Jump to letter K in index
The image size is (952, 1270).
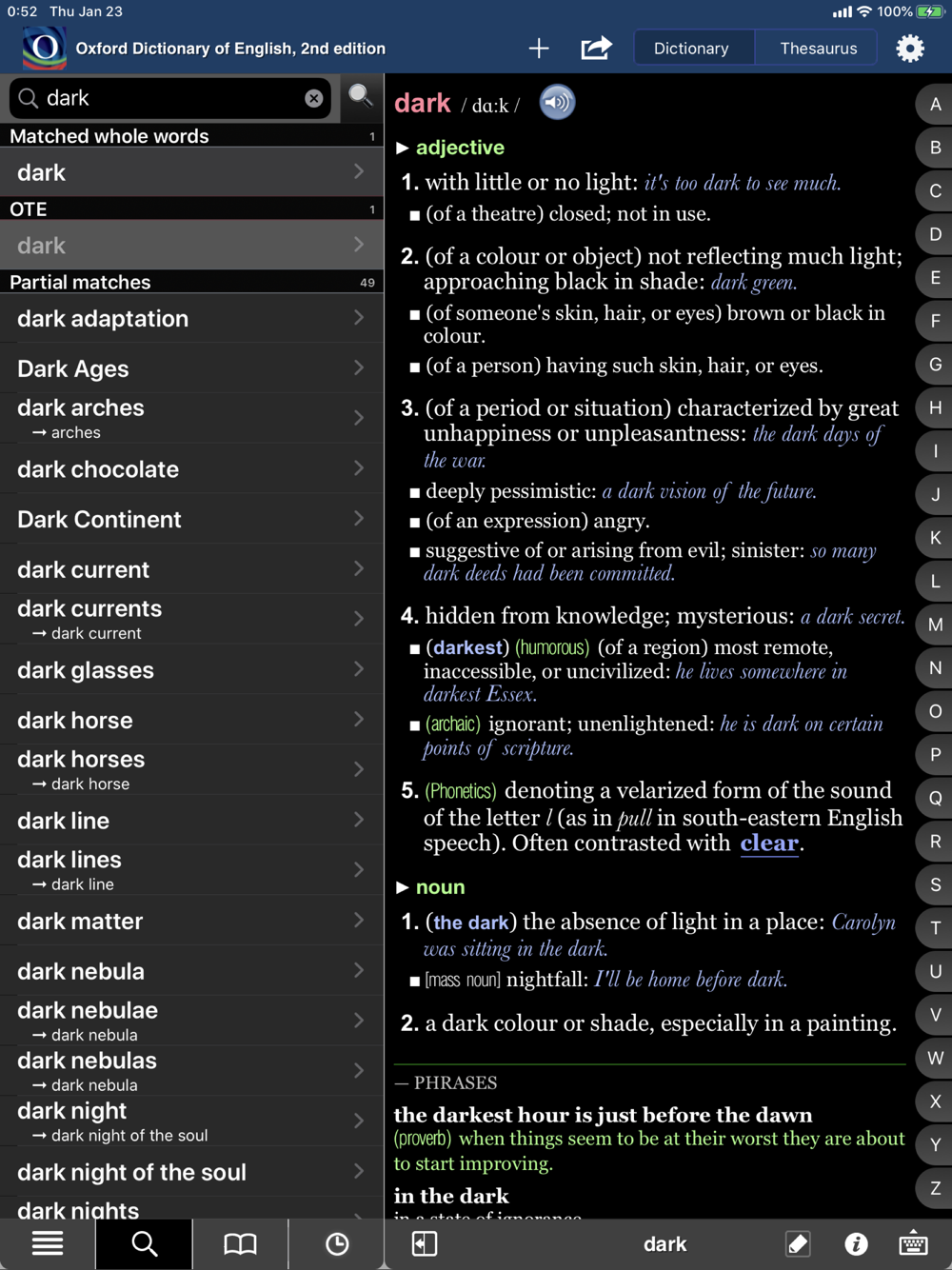936,538
